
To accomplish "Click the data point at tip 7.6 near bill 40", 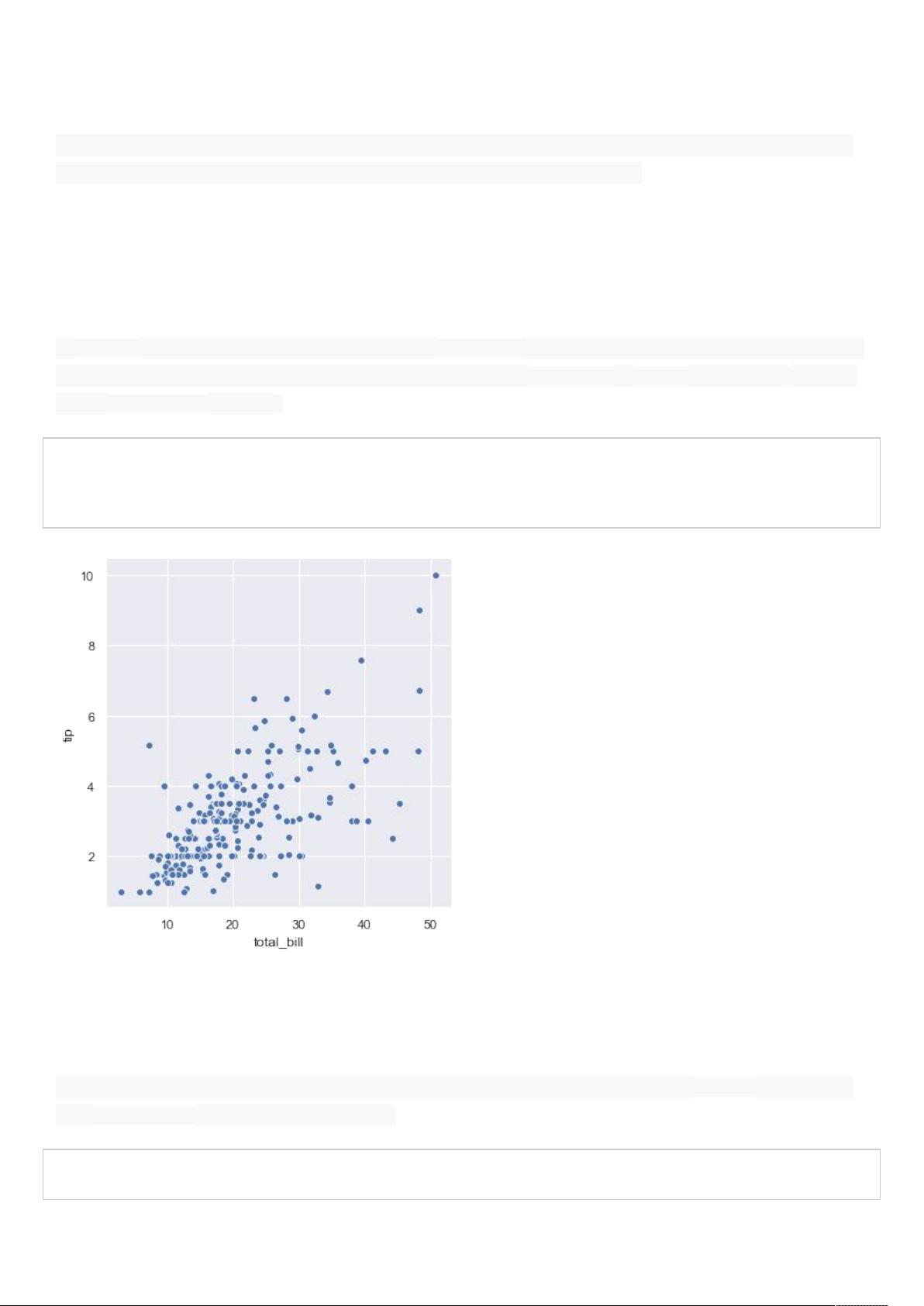I will [361, 660].
